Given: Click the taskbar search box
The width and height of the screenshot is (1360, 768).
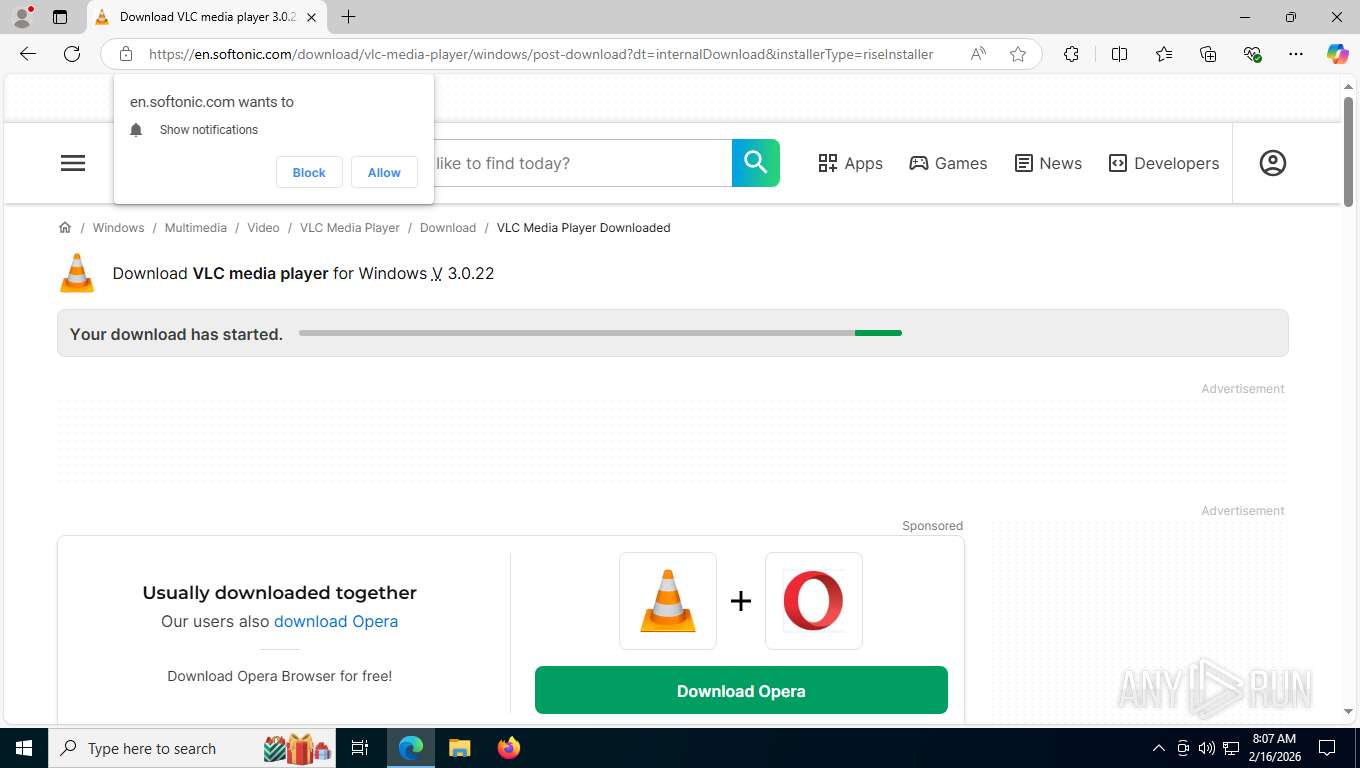Looking at the screenshot, I should [x=193, y=748].
